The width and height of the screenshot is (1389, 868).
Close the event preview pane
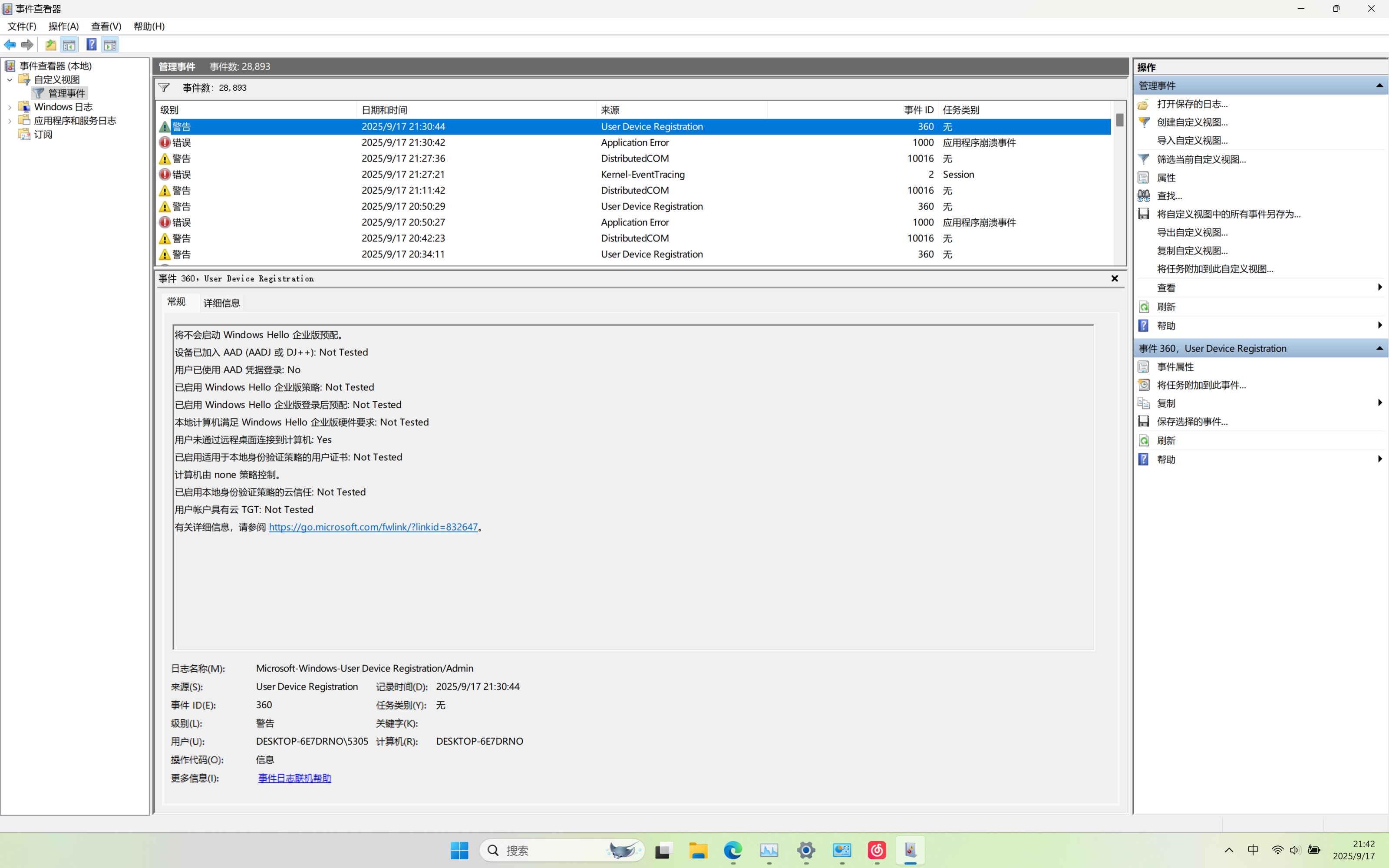pyautogui.click(x=1115, y=278)
